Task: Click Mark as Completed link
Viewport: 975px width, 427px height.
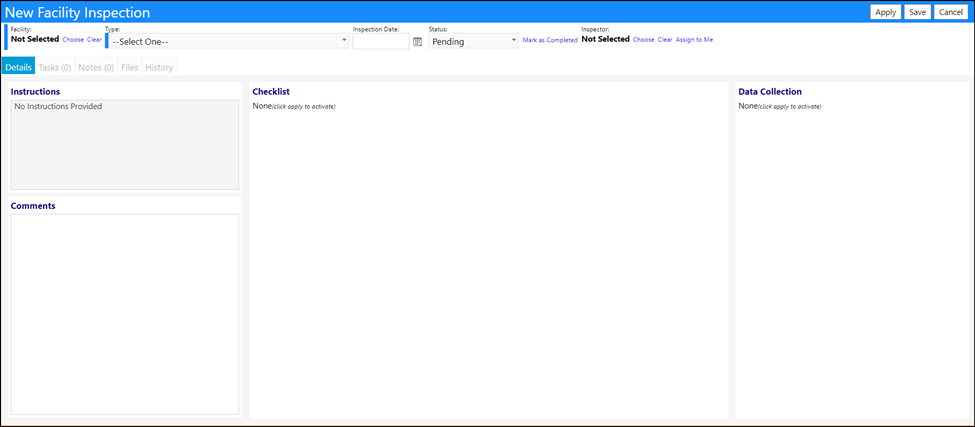Action: (x=550, y=40)
